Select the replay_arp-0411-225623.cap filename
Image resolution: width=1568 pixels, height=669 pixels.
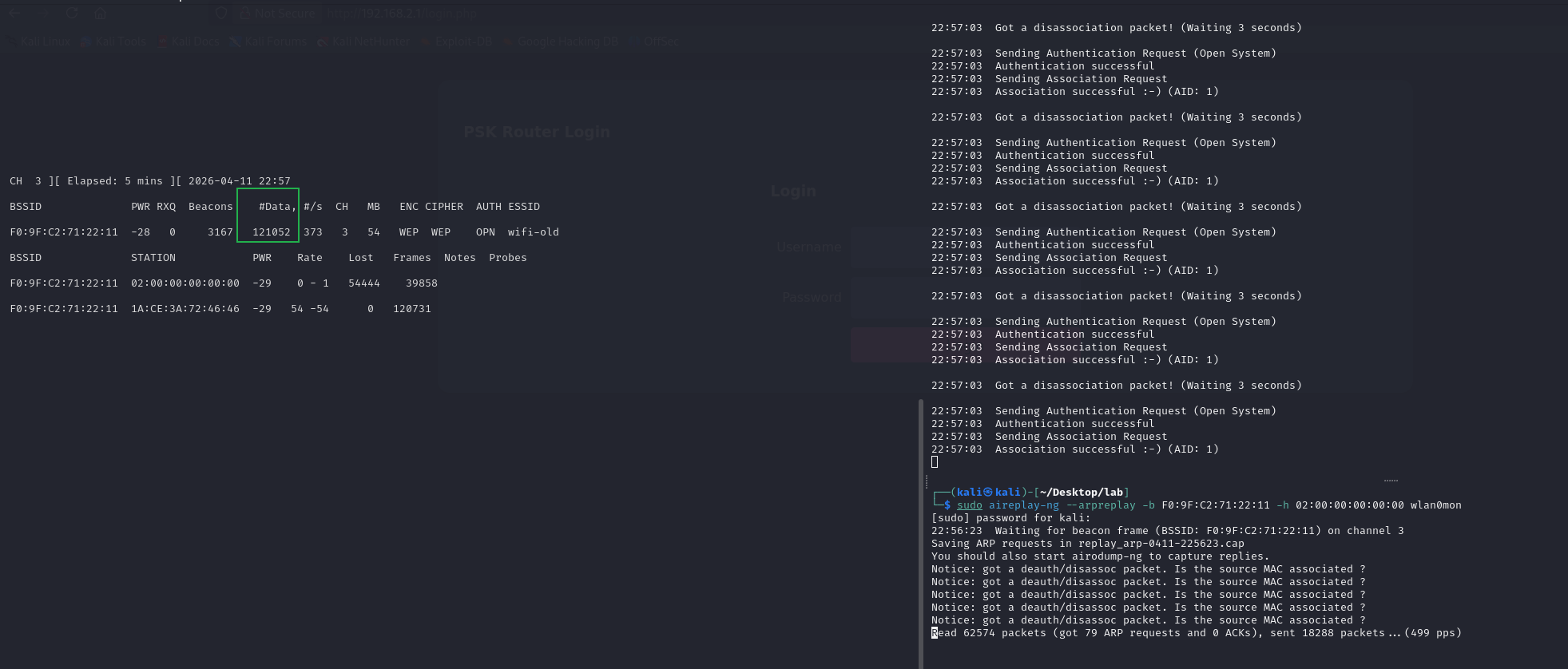coord(1161,544)
